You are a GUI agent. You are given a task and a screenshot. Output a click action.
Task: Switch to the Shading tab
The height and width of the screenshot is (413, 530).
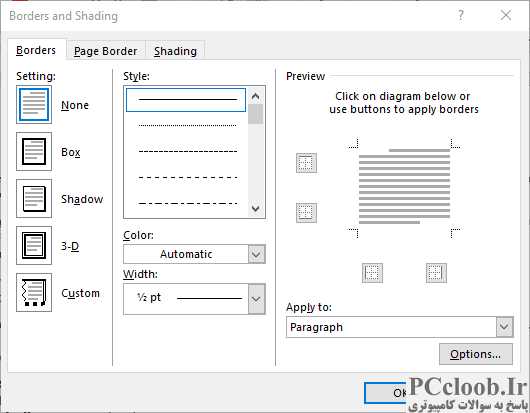pos(175,51)
